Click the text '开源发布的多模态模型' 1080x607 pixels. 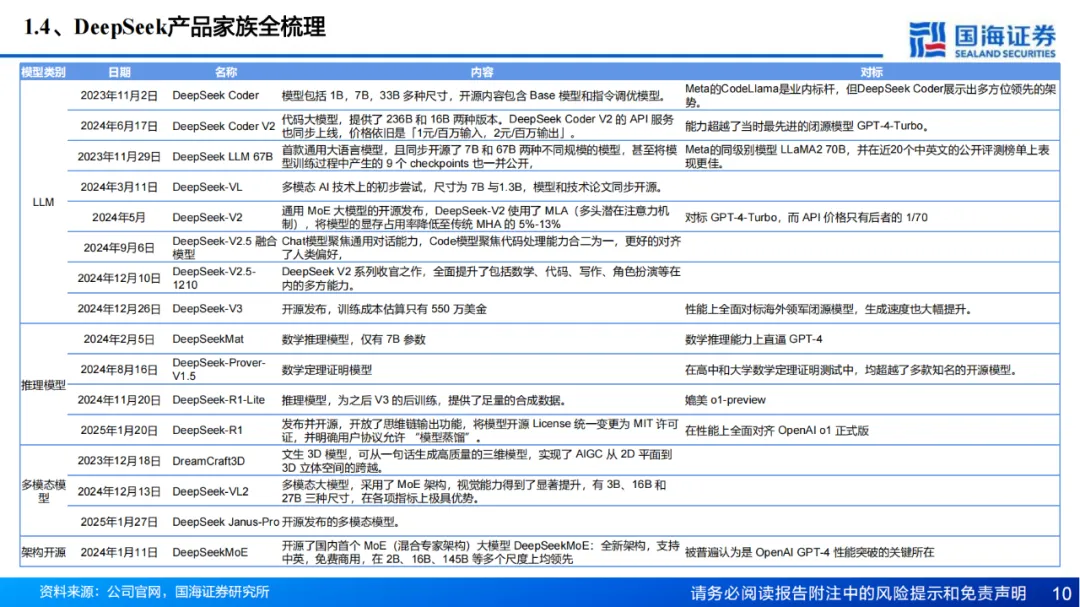(341, 522)
